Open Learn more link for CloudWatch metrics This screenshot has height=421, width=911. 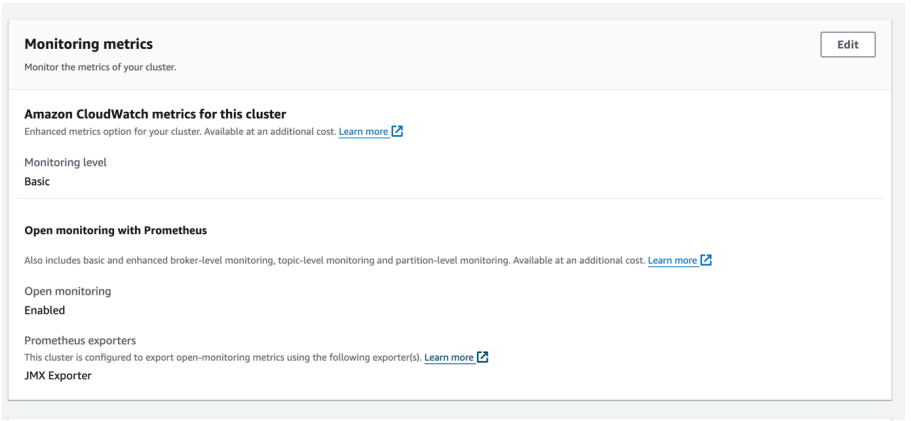363,131
